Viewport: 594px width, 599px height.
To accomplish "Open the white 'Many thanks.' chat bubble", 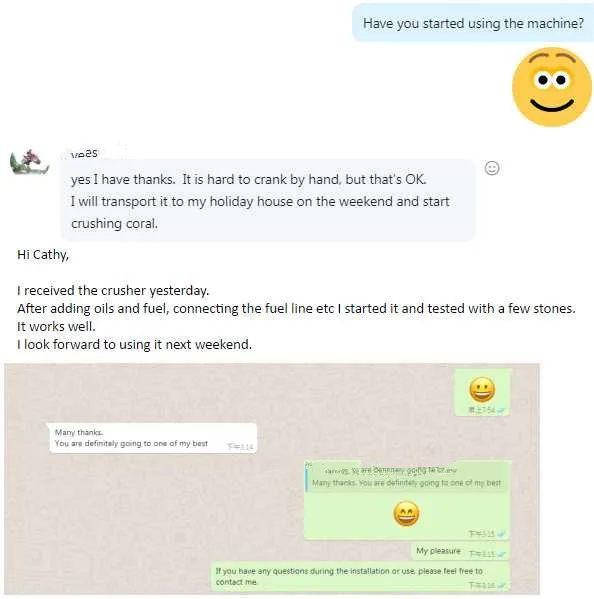I will tap(152, 438).
